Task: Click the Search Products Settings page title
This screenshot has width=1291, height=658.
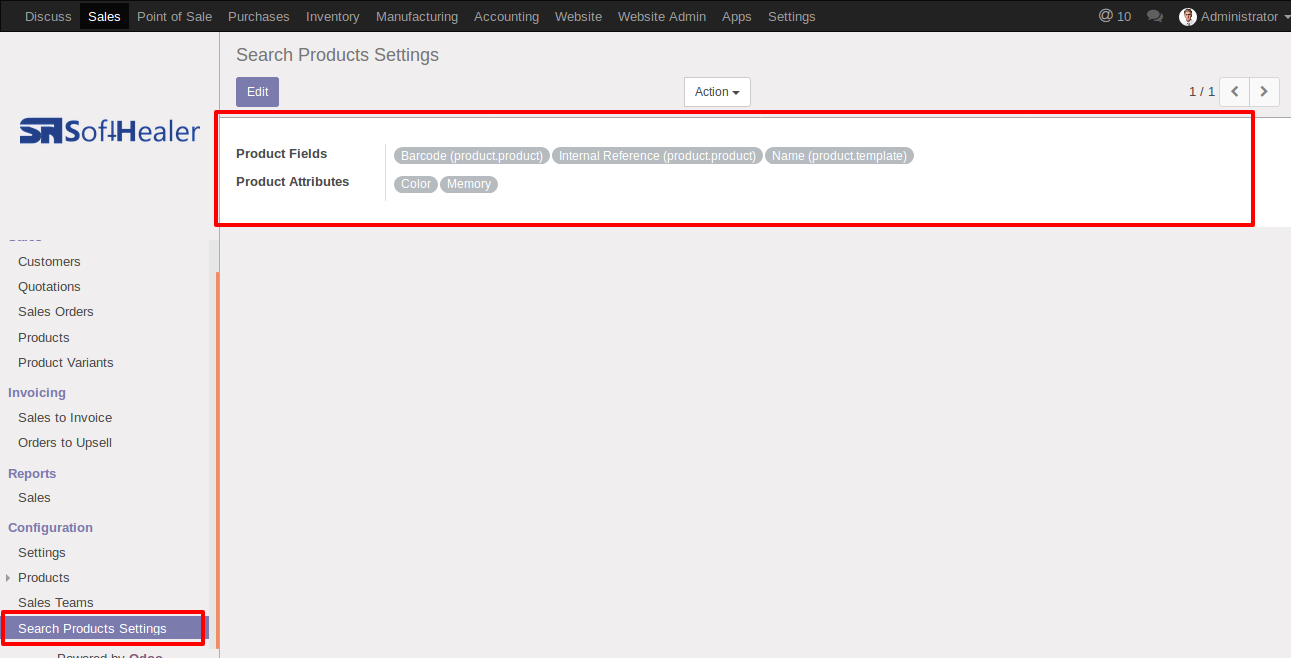Action: coord(337,55)
